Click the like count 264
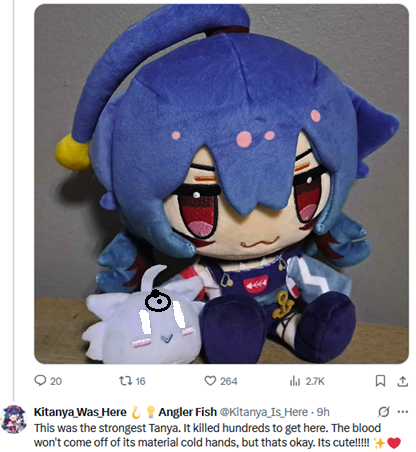Screen dimensions: 416x452 (x=229, y=381)
